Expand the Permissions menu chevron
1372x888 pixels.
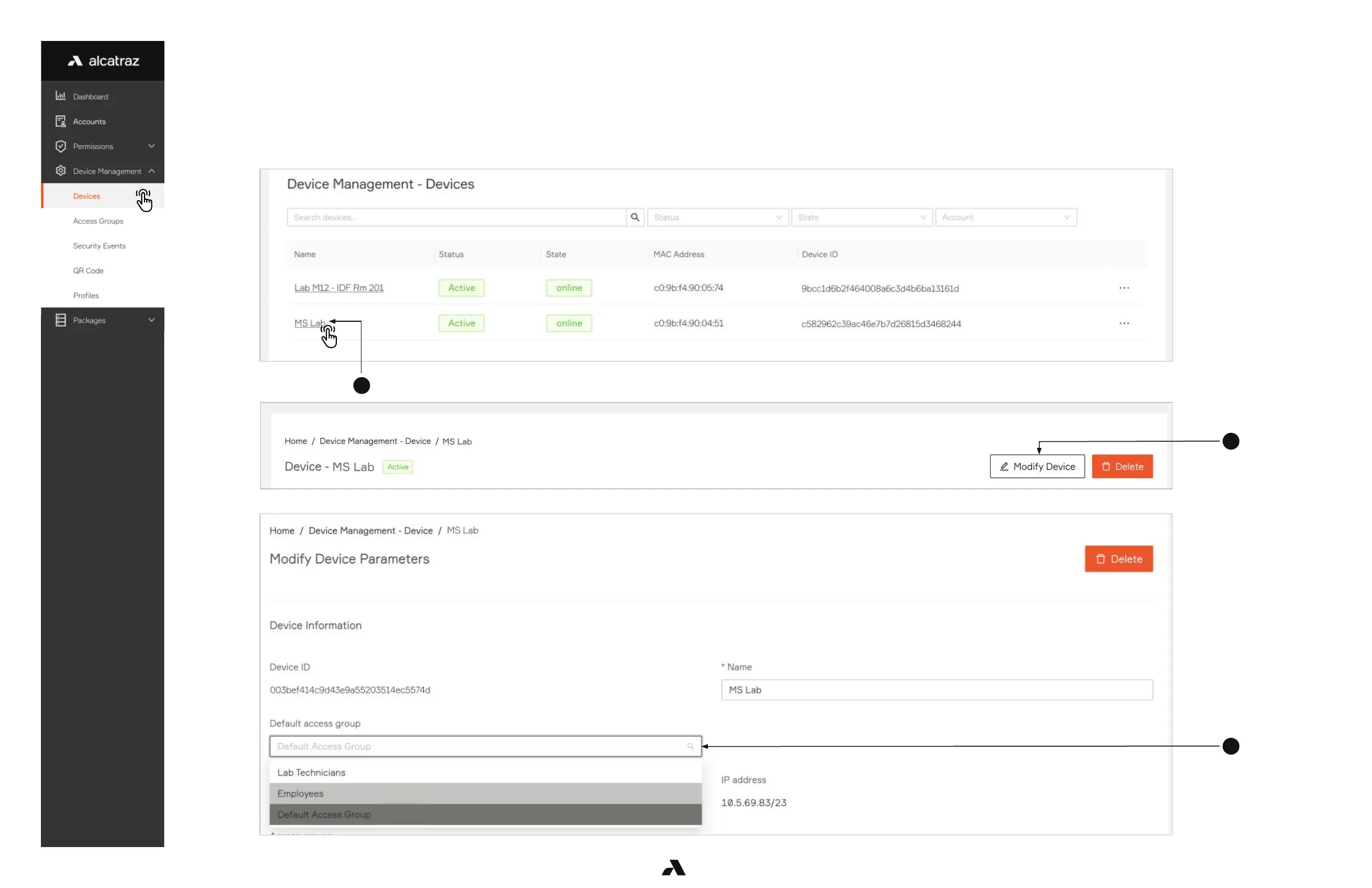click(152, 146)
